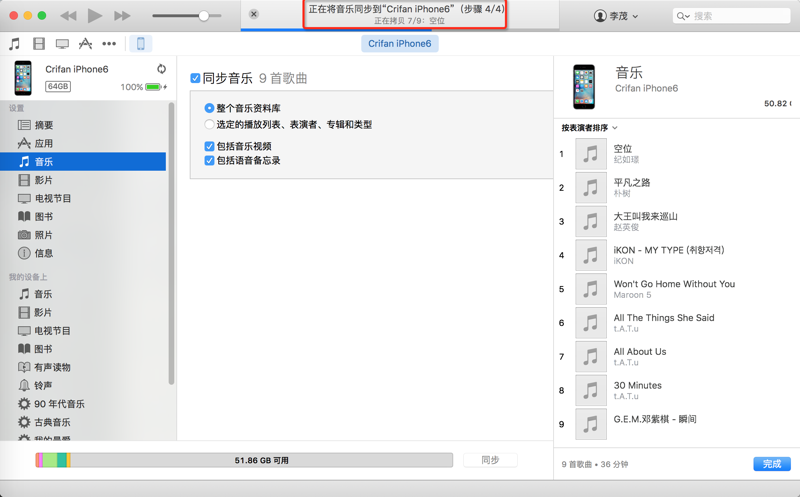The width and height of the screenshot is (800, 497).
Task: Open 电视节目 in the settings sidebar
Action: tap(83, 198)
